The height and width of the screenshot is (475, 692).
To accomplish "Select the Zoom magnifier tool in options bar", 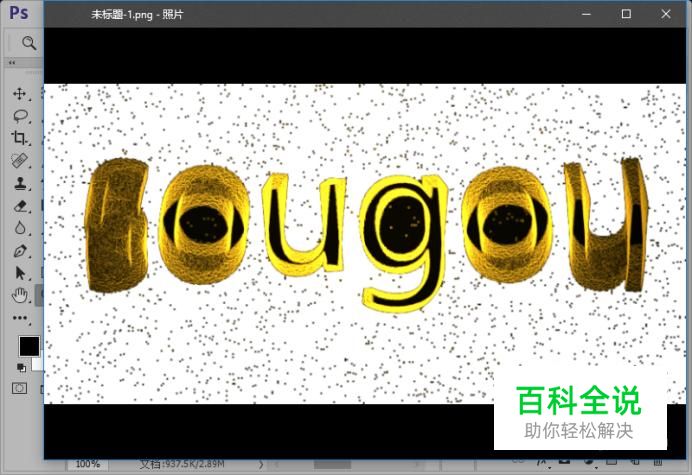I will pos(29,43).
